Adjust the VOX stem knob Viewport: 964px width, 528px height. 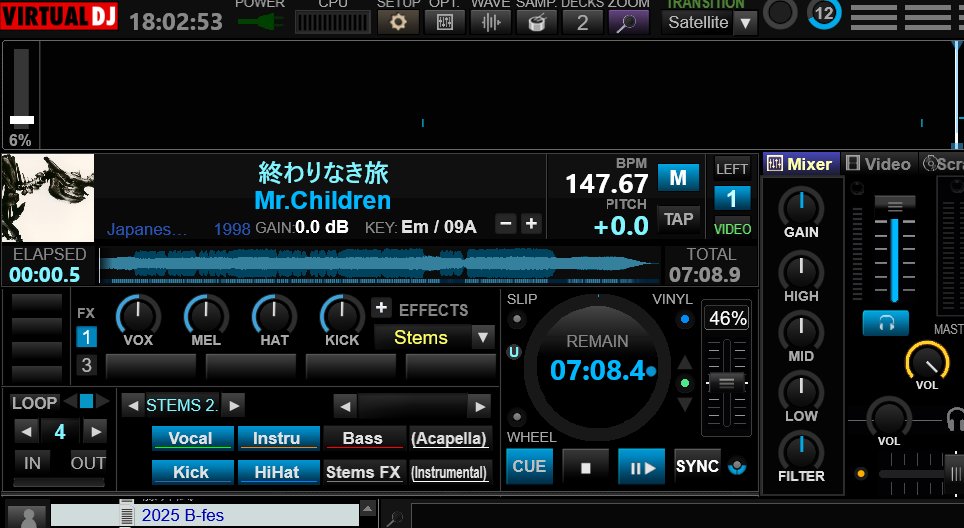coord(138,317)
